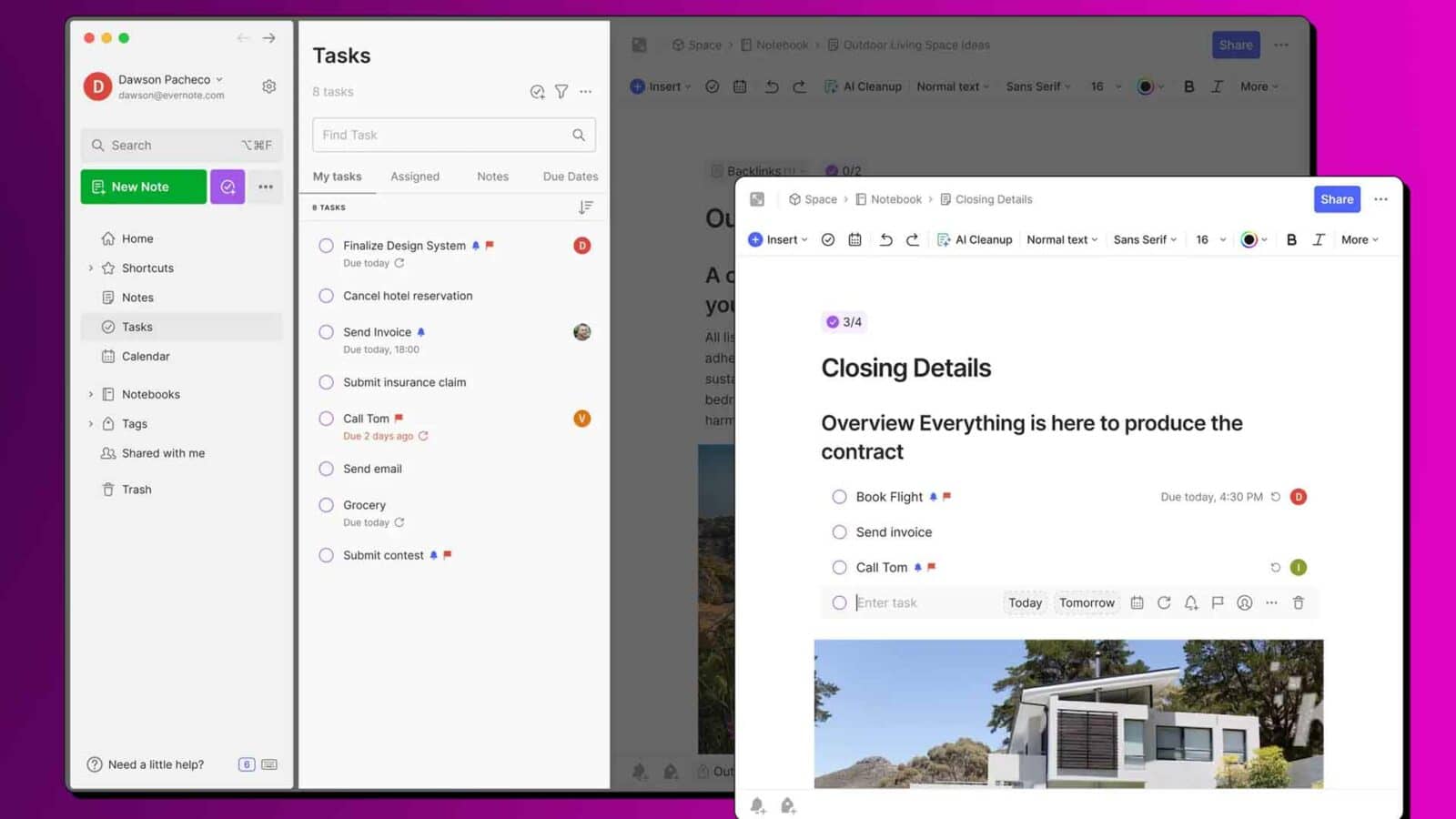This screenshot has height=819, width=1456.
Task: Switch to the Due Dates tab
Action: coord(570,177)
